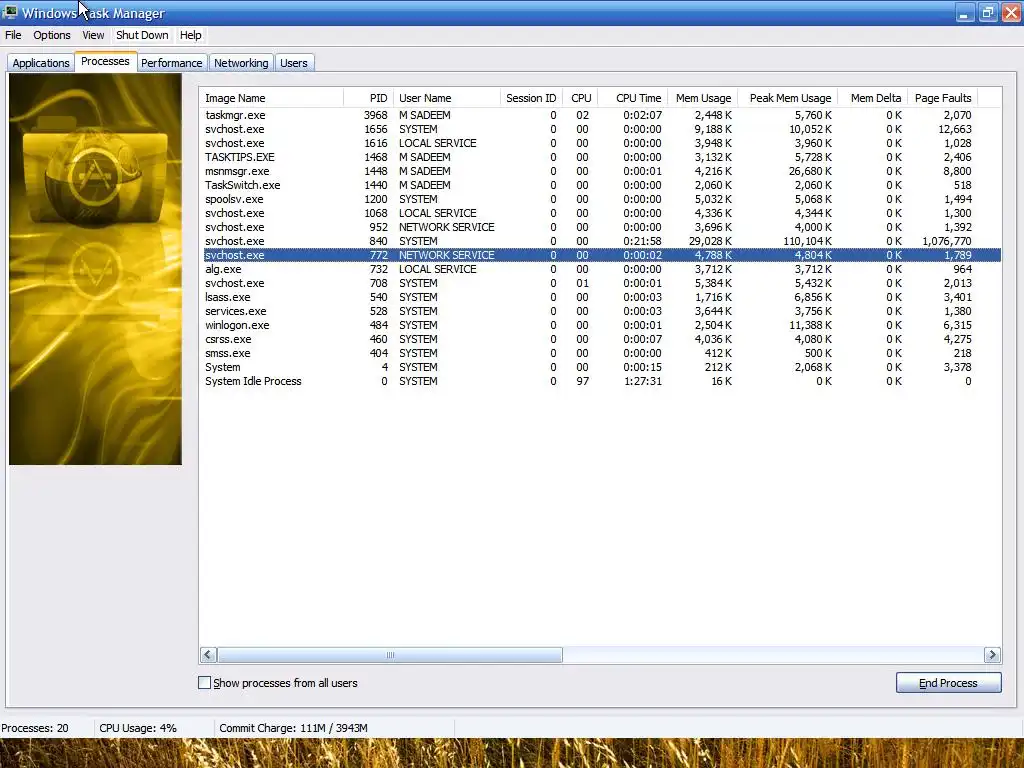Click the Processes: 20 status entry
The width and height of the screenshot is (1024, 768).
(x=35, y=728)
